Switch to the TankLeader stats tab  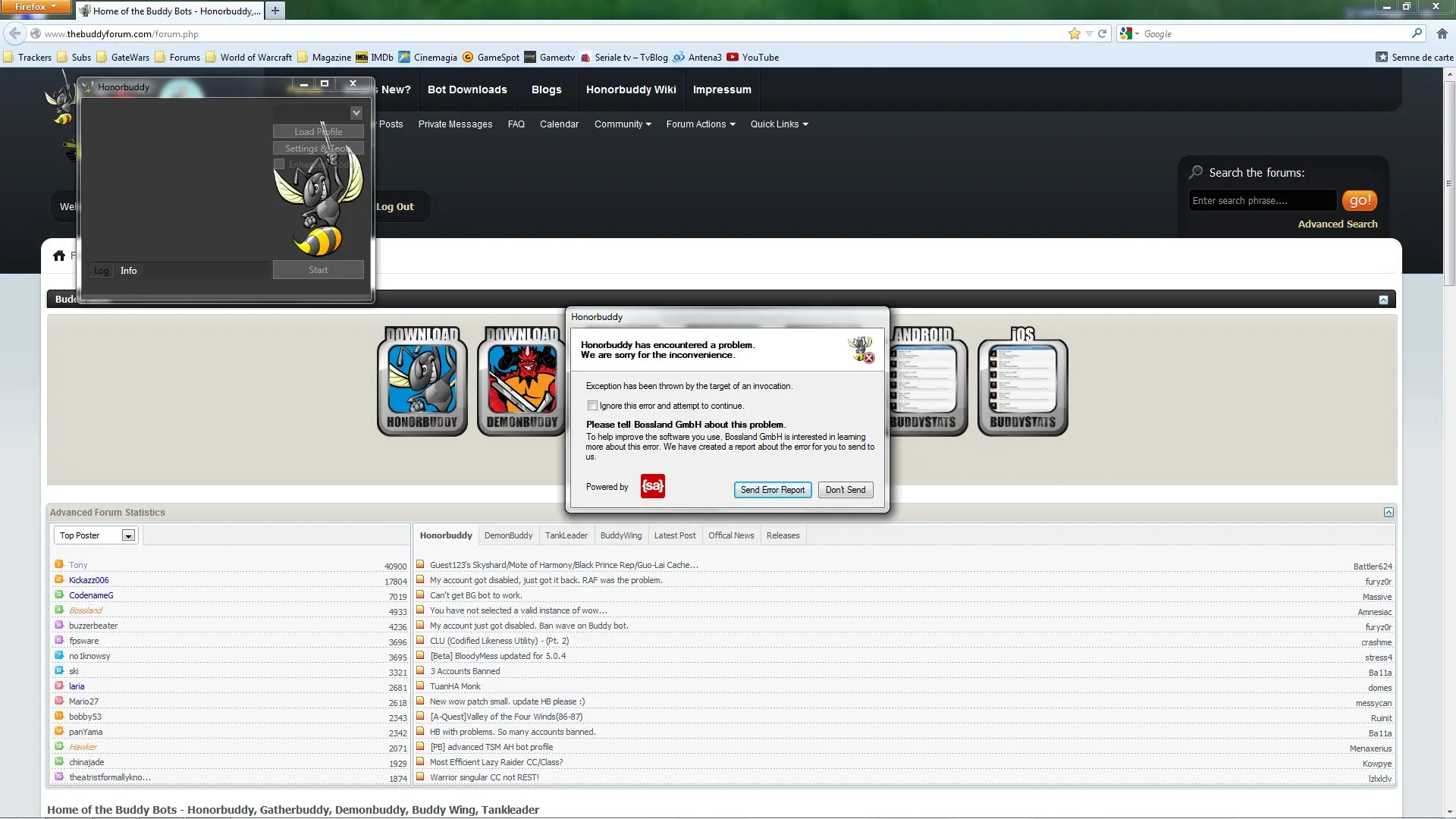[566, 535]
